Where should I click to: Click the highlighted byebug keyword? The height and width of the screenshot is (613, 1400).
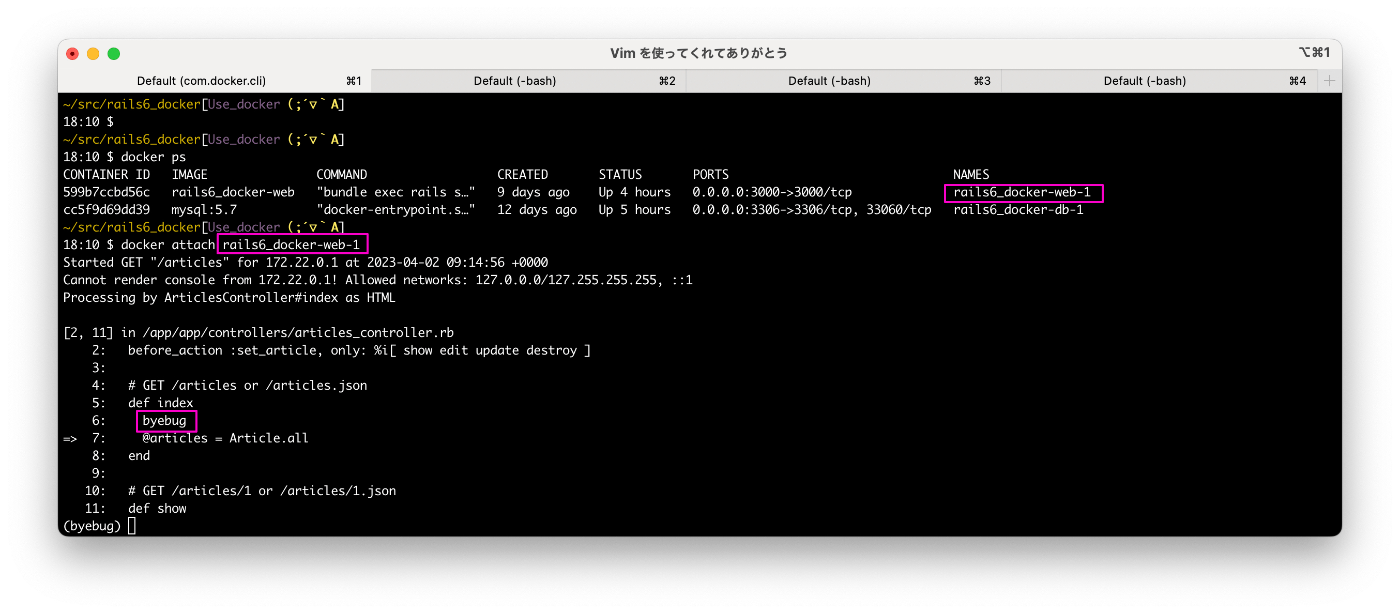(x=166, y=420)
